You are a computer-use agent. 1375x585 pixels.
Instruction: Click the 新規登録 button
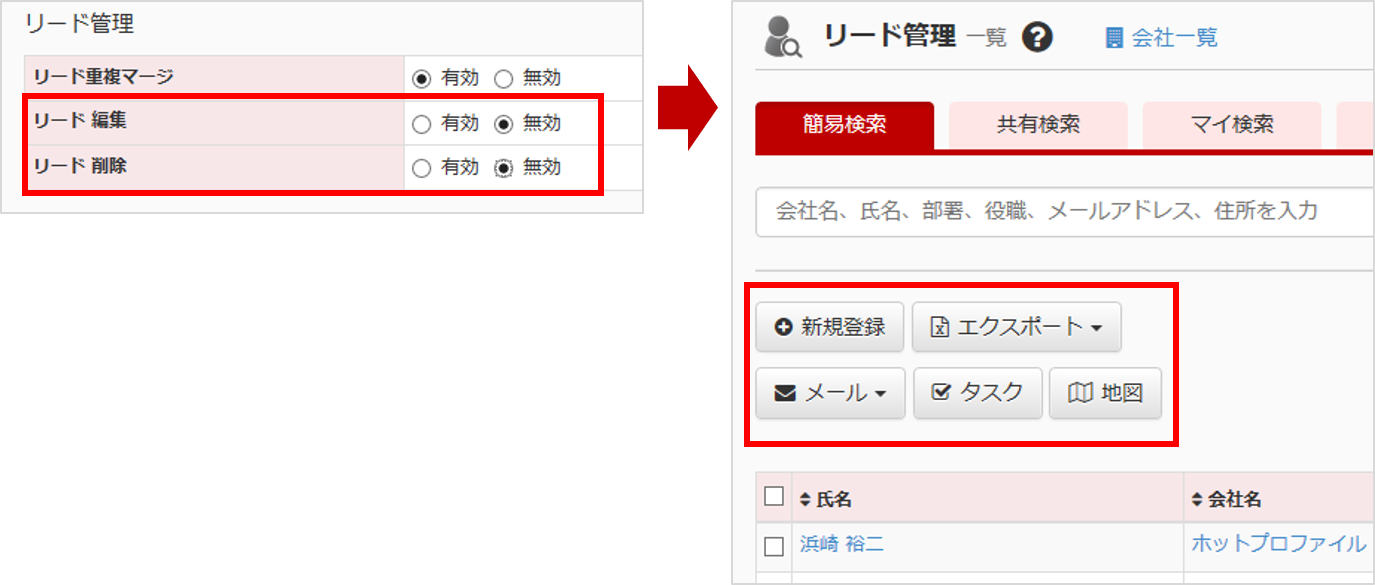[x=830, y=327]
